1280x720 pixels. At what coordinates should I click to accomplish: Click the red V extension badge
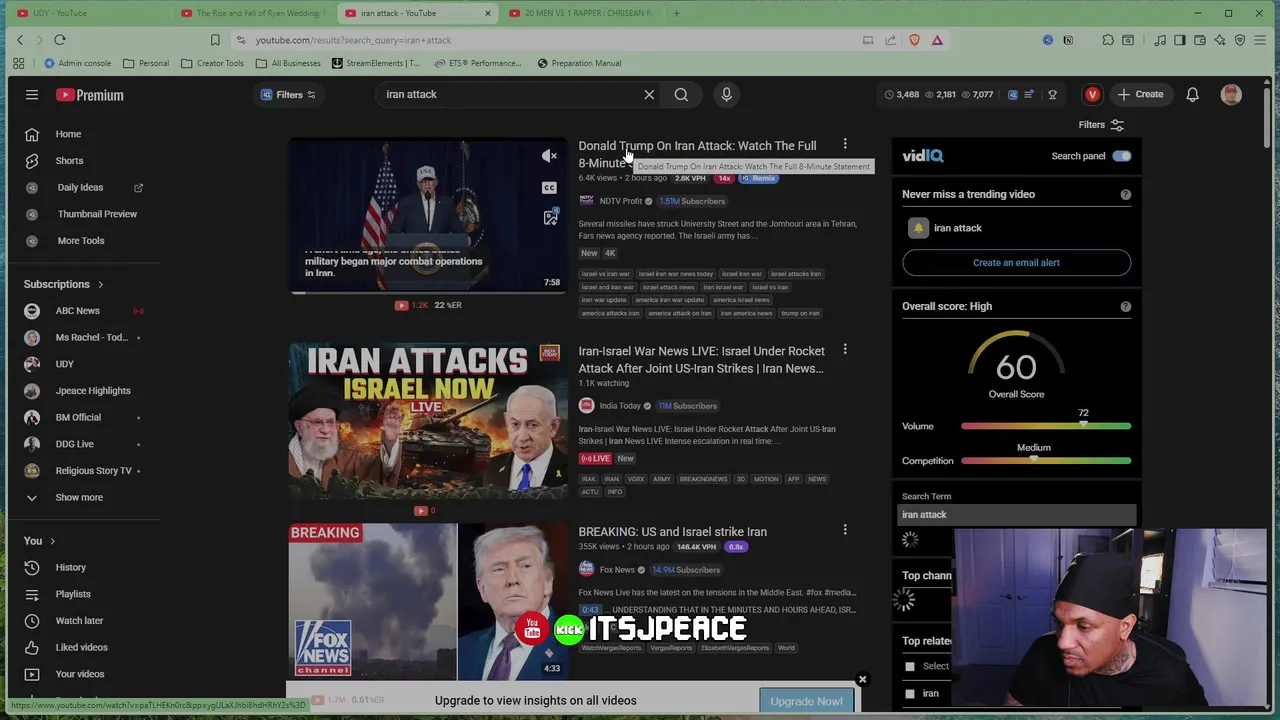(x=1092, y=95)
